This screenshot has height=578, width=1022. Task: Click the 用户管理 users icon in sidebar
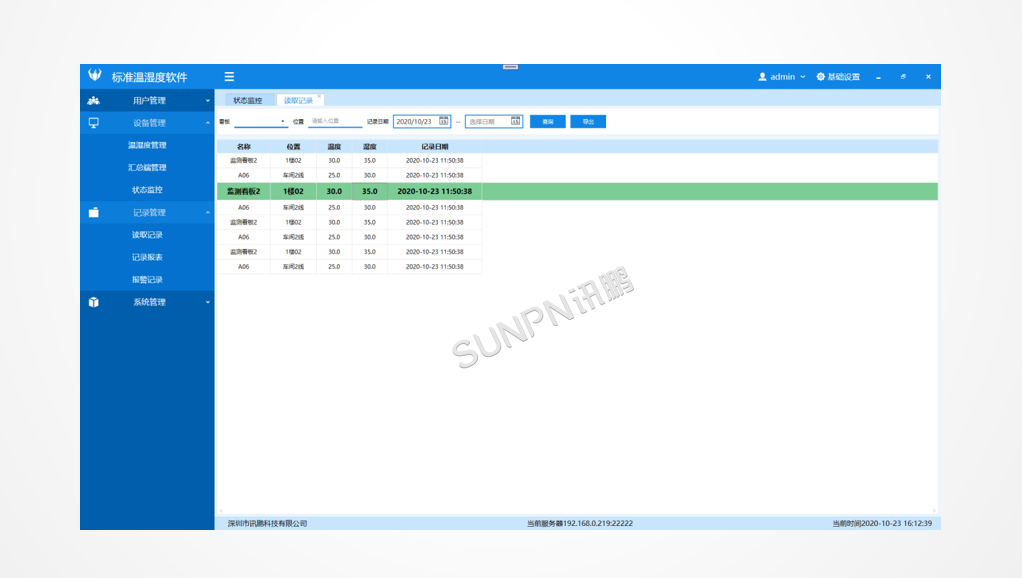click(x=94, y=101)
